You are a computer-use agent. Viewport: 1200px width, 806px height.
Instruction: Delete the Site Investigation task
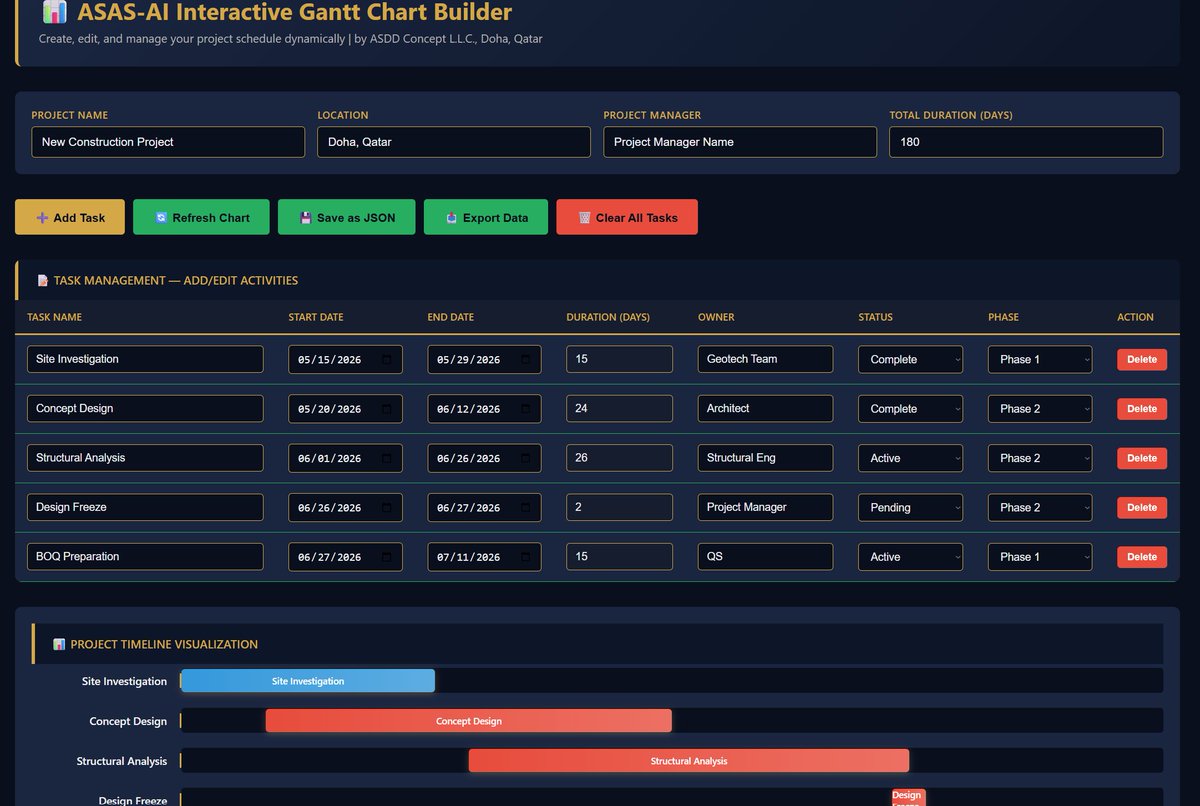1142,359
